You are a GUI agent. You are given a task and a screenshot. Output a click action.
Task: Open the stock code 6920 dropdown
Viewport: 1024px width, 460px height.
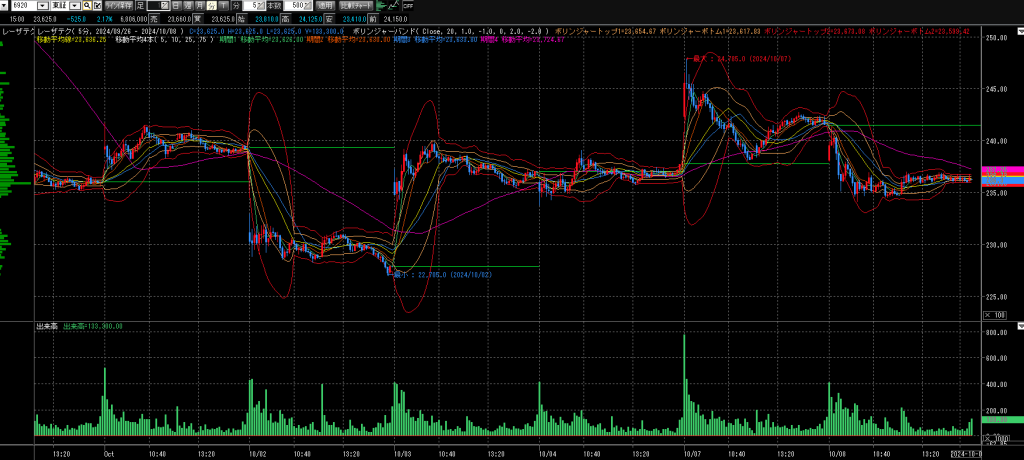pyautogui.click(x=44, y=5)
